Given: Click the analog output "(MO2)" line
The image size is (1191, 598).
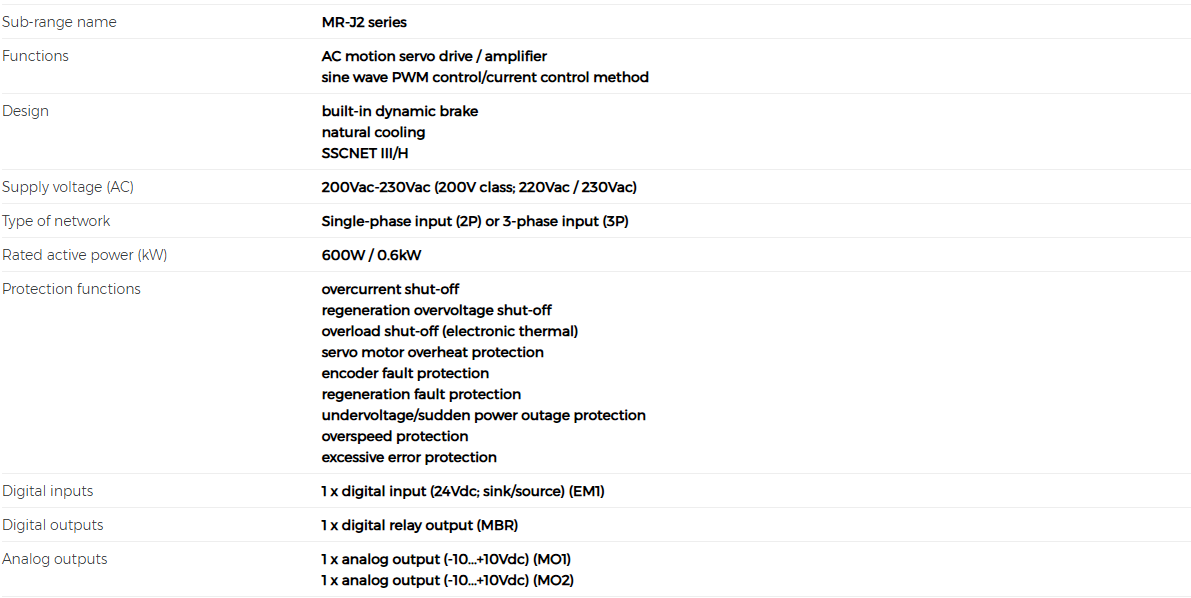Looking at the screenshot, I should [447, 580].
